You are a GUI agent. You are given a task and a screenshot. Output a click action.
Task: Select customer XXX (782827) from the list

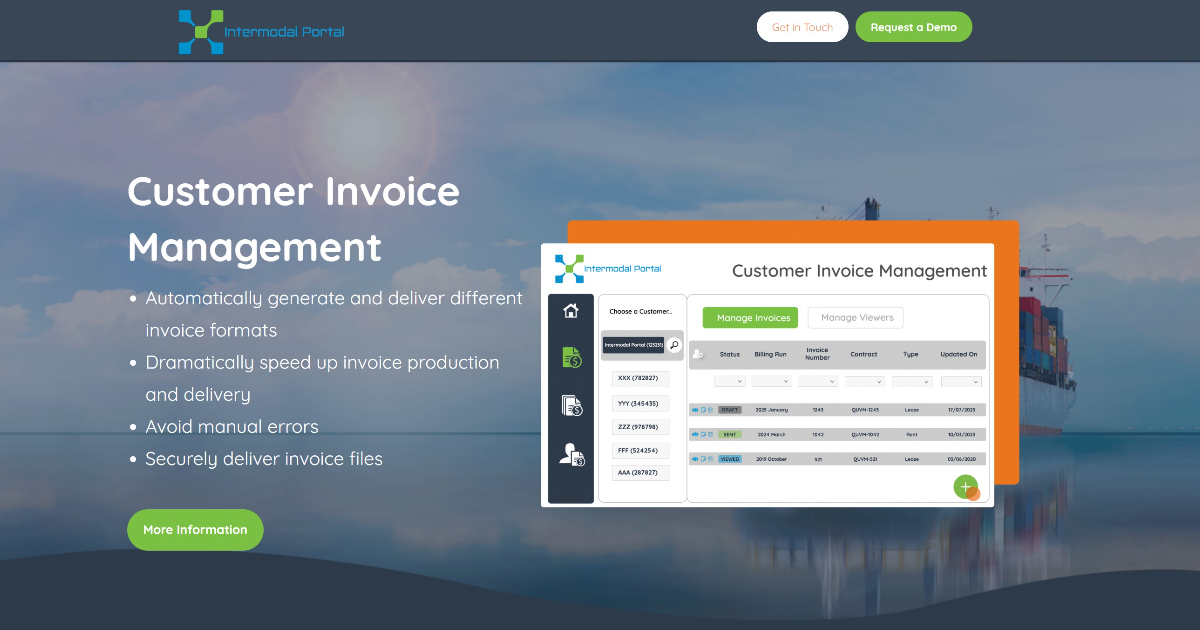pyautogui.click(x=639, y=379)
